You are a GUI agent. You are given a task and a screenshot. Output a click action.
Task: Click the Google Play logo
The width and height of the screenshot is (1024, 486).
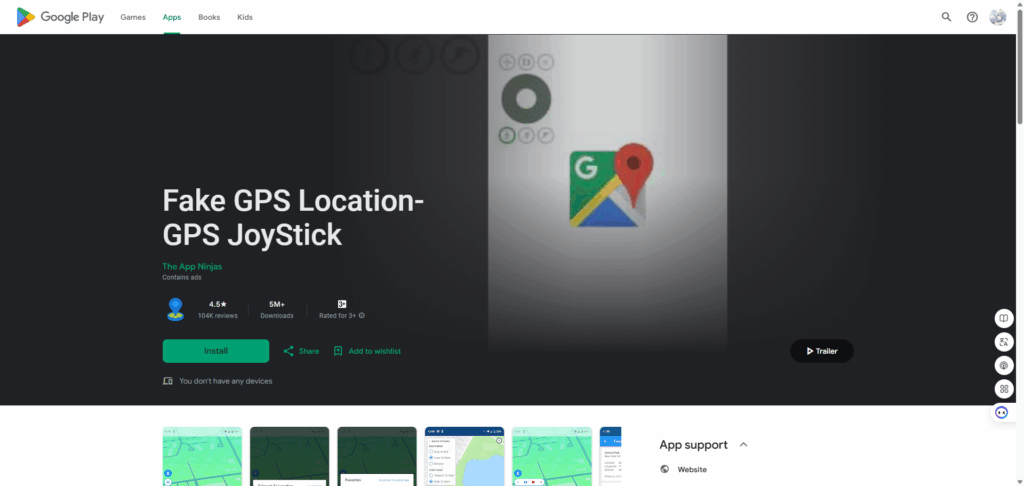56,17
